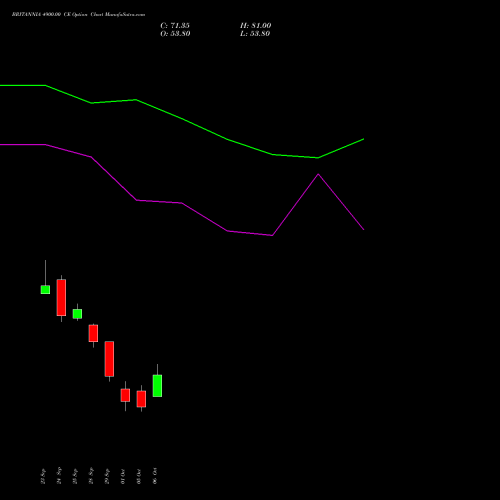The width and height of the screenshot is (500, 500).
Task: Click the 01 Oct date axis label
Action: (x=123, y=476)
